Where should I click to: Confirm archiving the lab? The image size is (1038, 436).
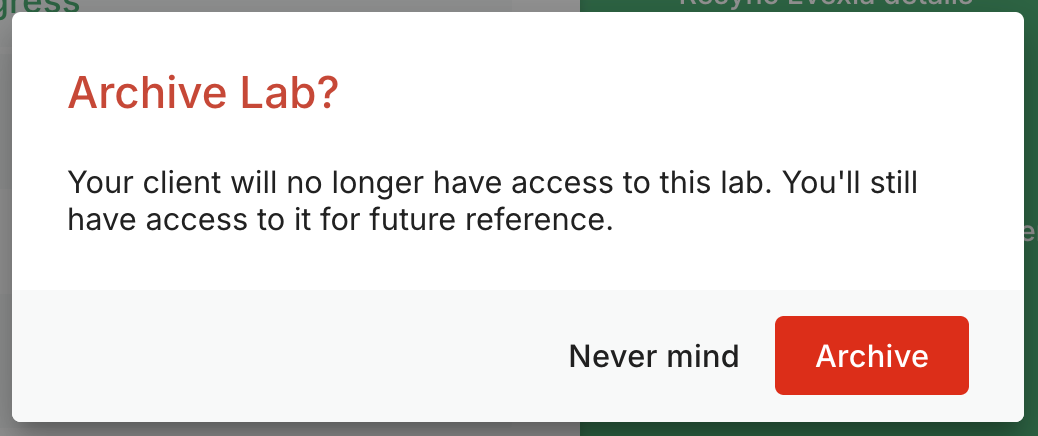tap(871, 356)
